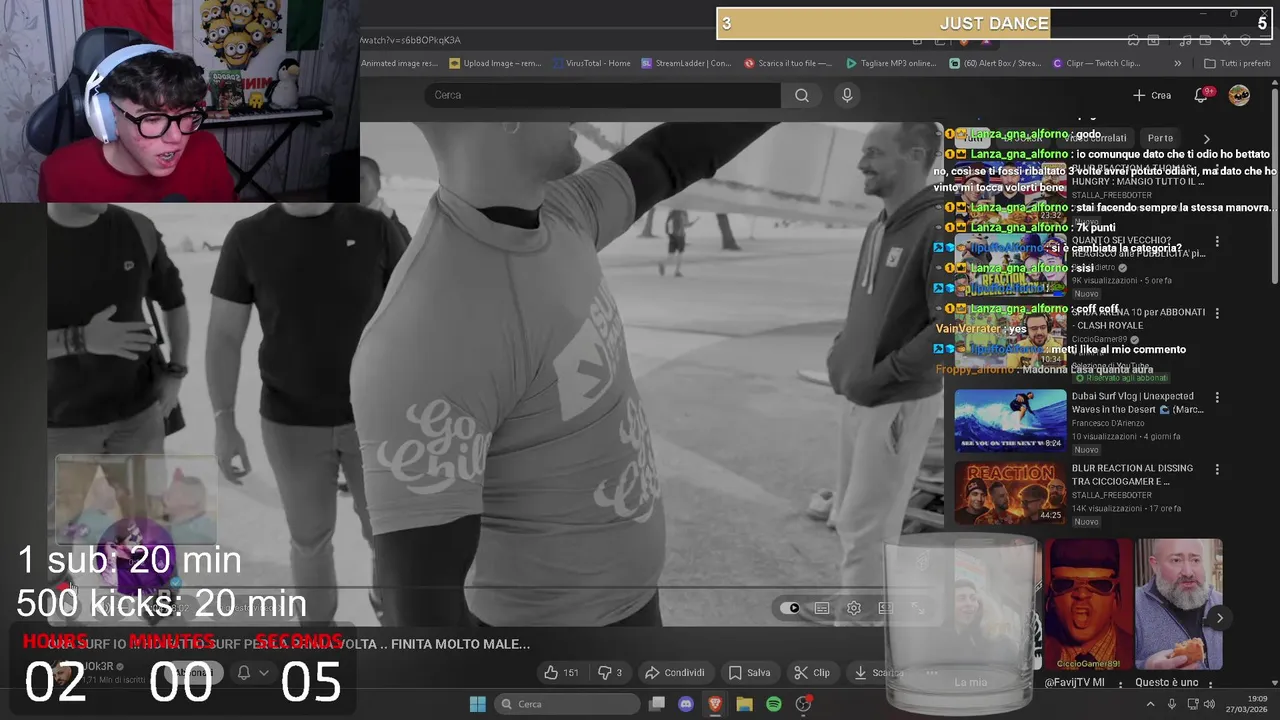Enter fullscreen on the video player
Viewport: 1280px width, 720px height.
coord(918,608)
